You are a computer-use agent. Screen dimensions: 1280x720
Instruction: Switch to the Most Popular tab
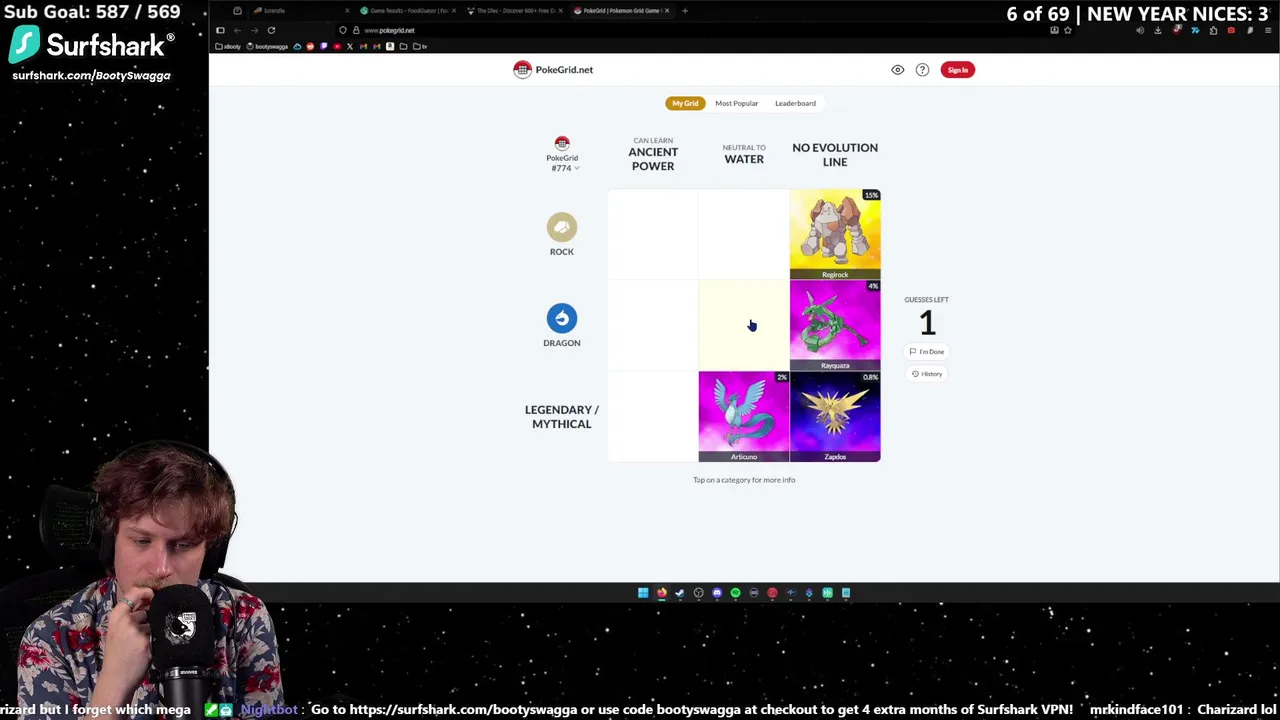(736, 103)
